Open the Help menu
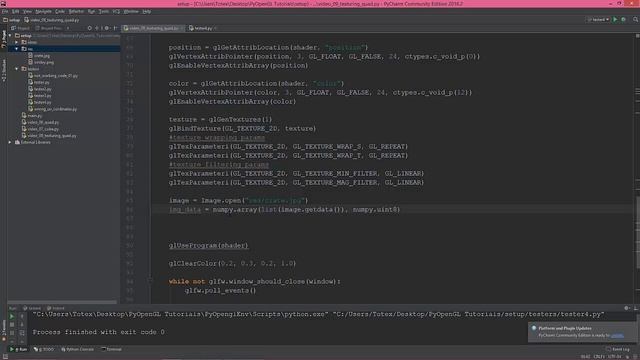Screen dimensions: 640x360 pos(147,11)
